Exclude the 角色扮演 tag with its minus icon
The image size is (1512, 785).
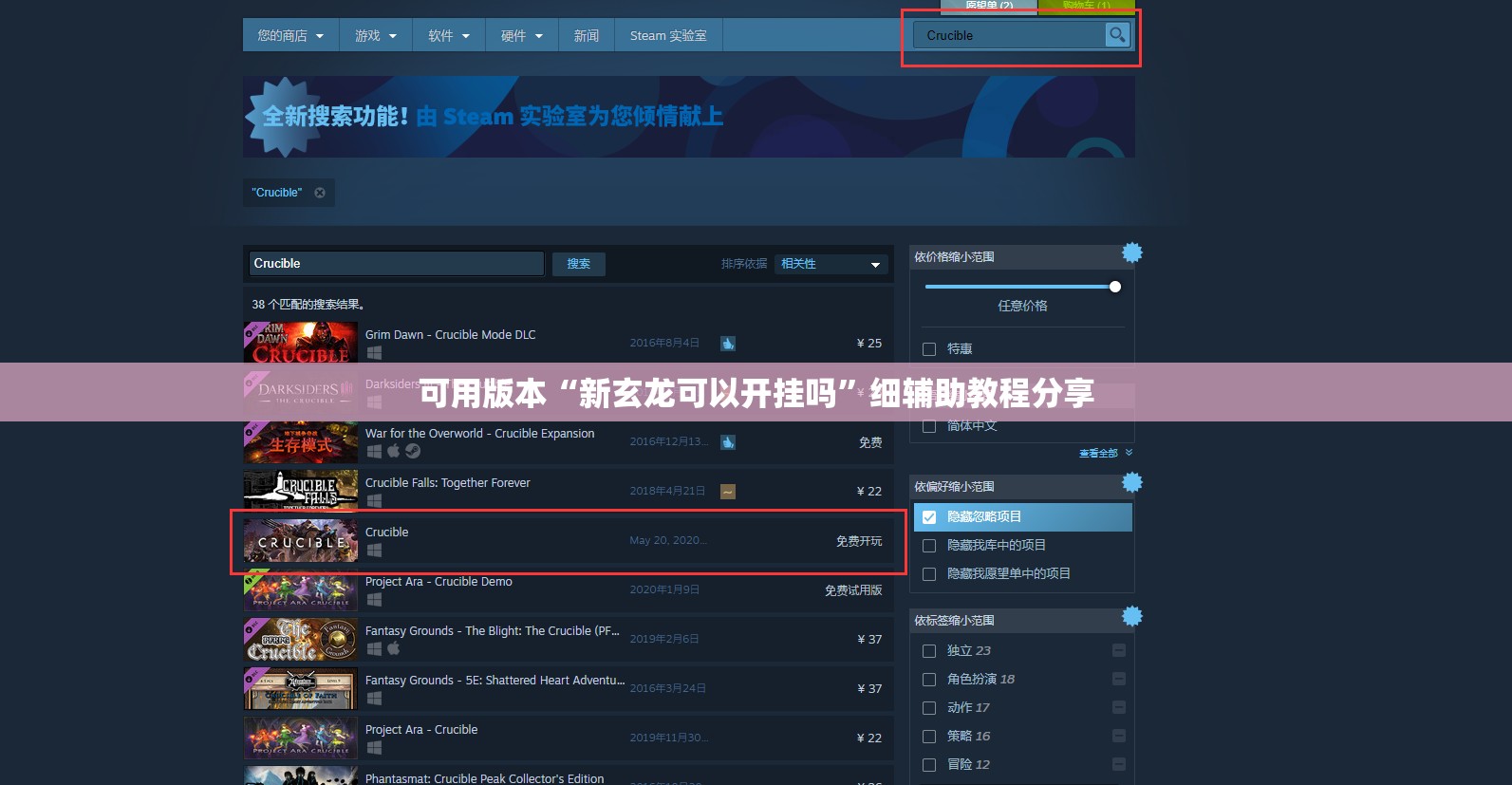(1119, 680)
